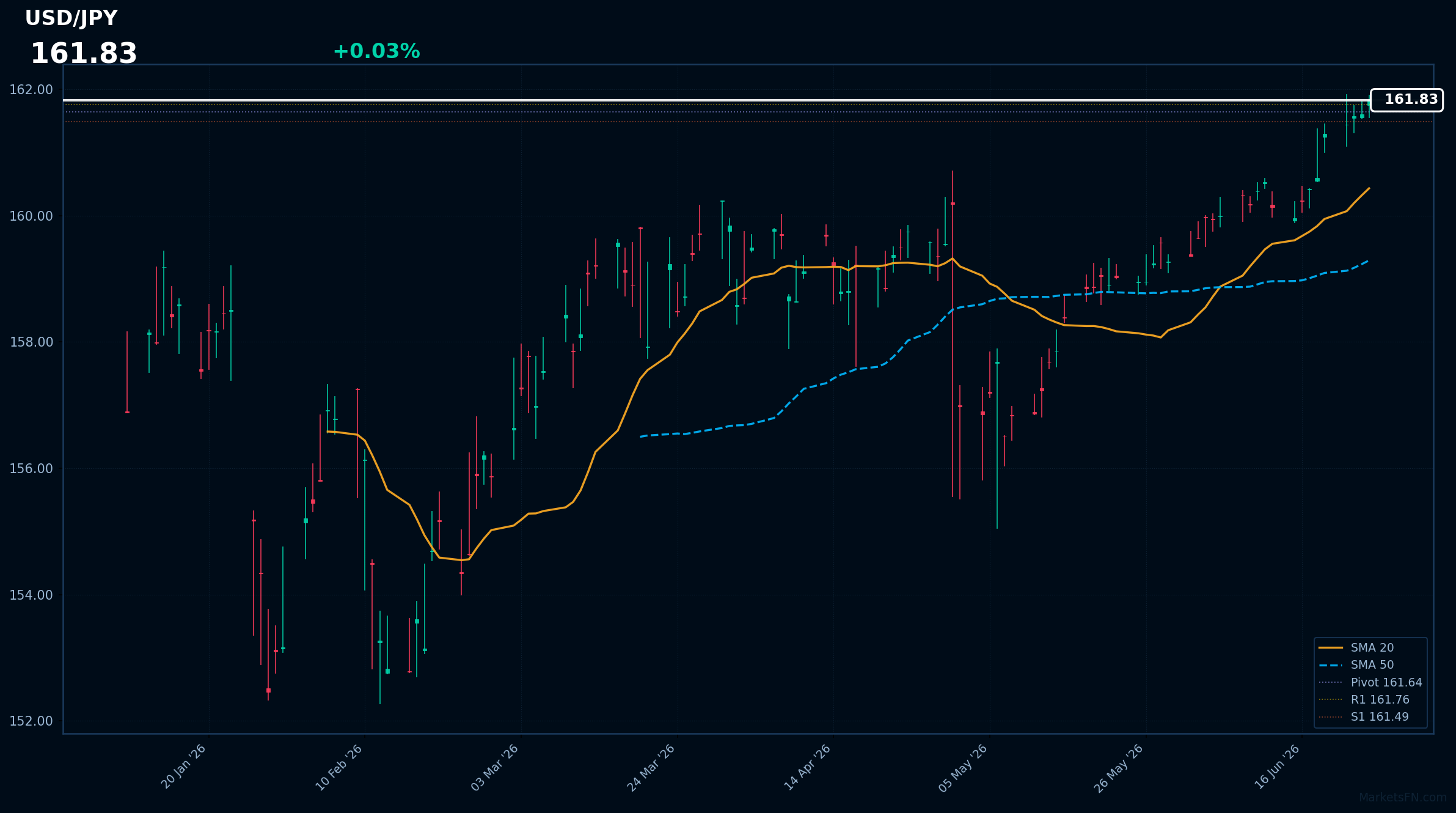The image size is (1456, 813).
Task: Click the 10 Feb '26 date label
Action: point(339,767)
